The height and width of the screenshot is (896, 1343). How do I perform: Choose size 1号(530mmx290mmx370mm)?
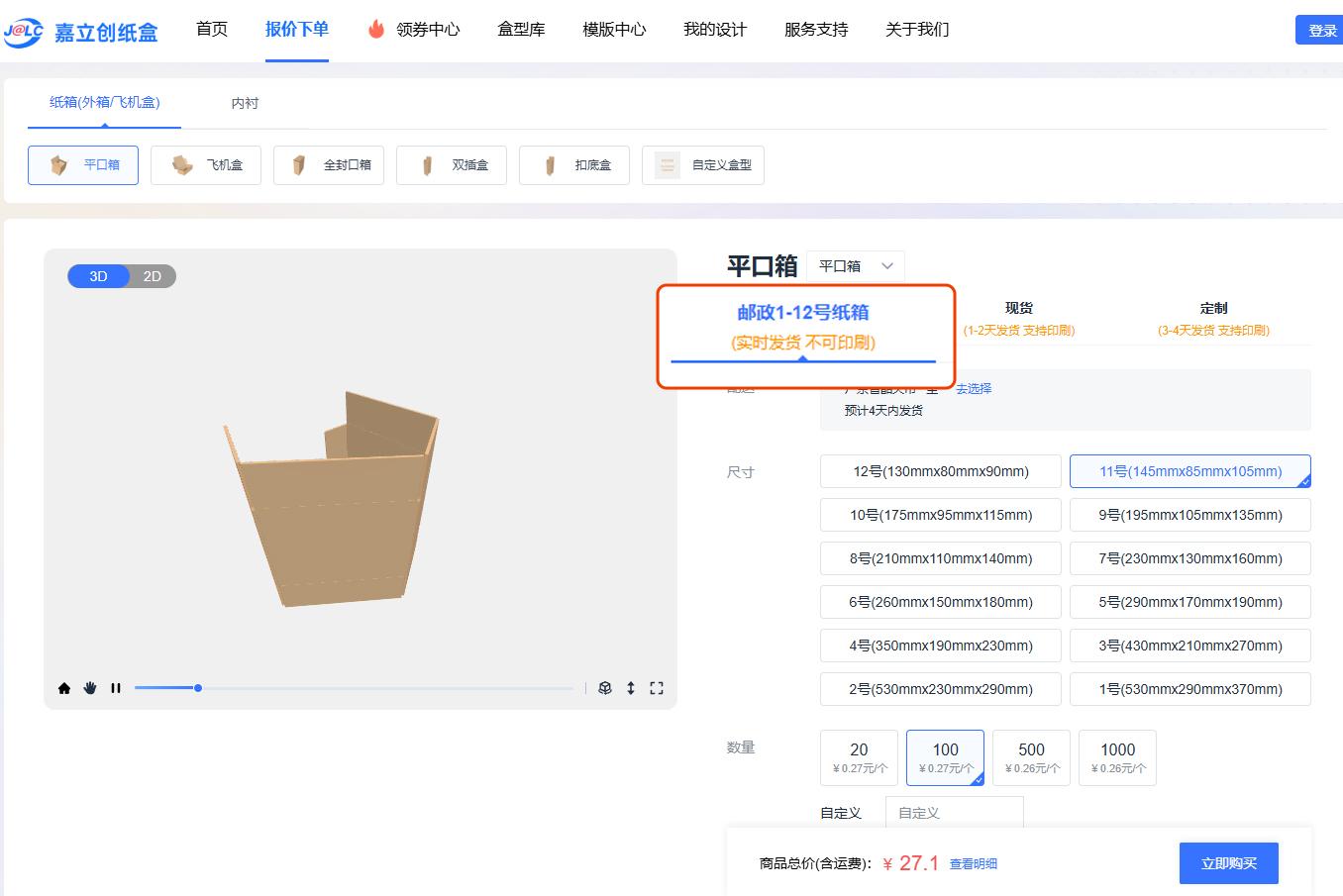[1189, 689]
